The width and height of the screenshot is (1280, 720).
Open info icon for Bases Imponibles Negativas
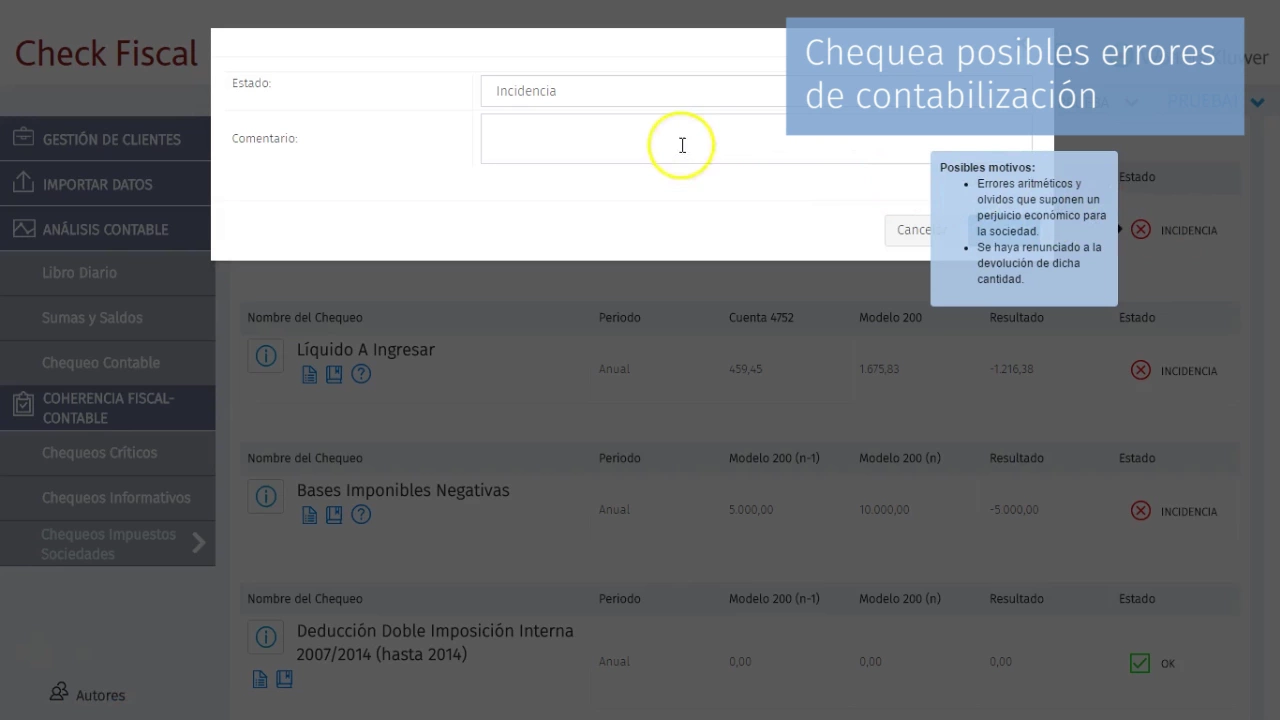pyautogui.click(x=266, y=497)
